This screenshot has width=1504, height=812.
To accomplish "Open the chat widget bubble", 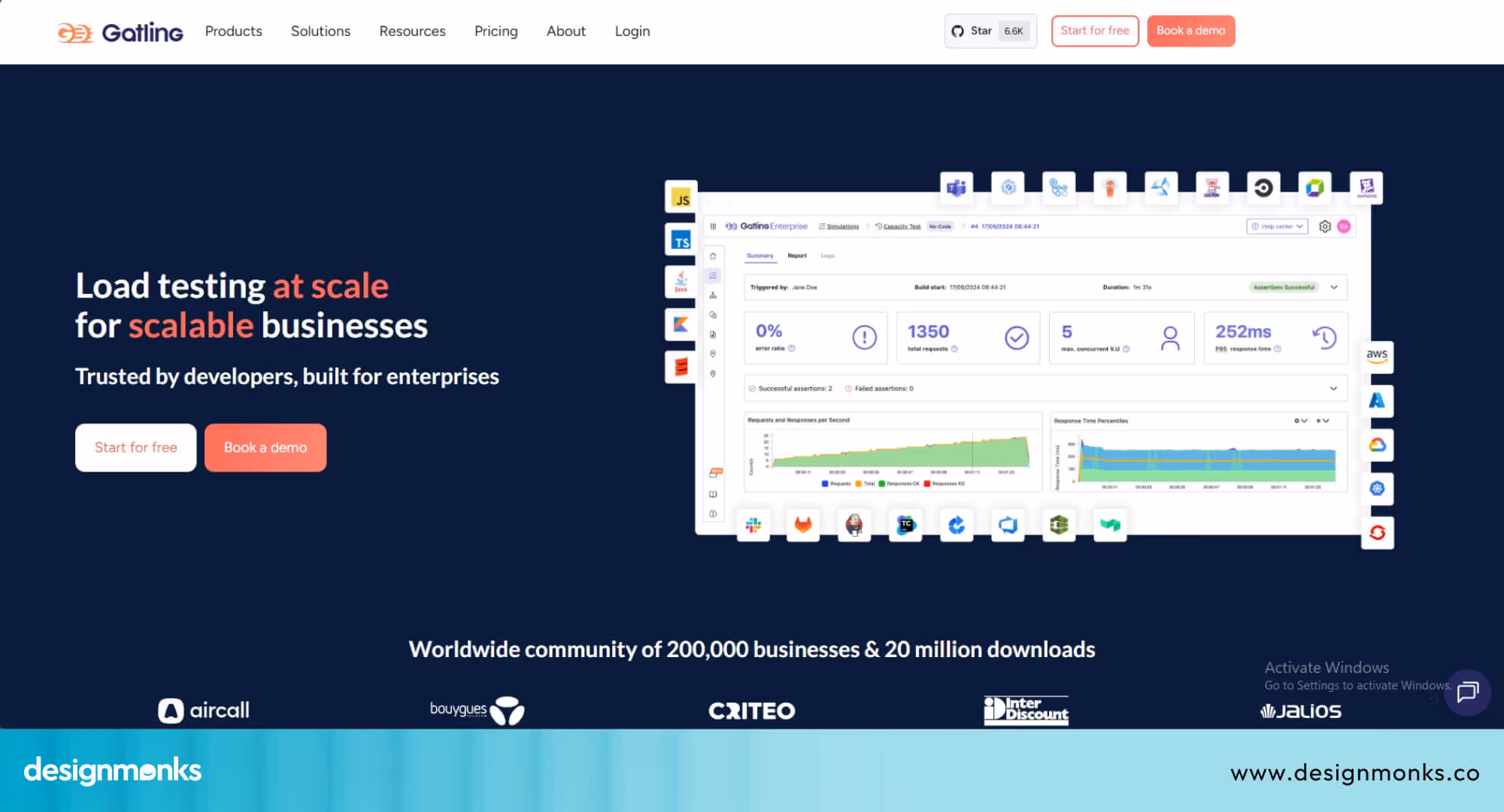I will (1467, 692).
